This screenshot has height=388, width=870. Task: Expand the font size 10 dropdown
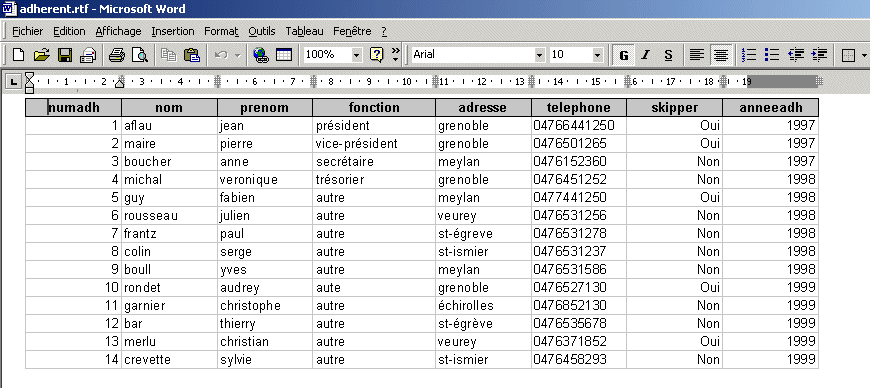point(597,55)
